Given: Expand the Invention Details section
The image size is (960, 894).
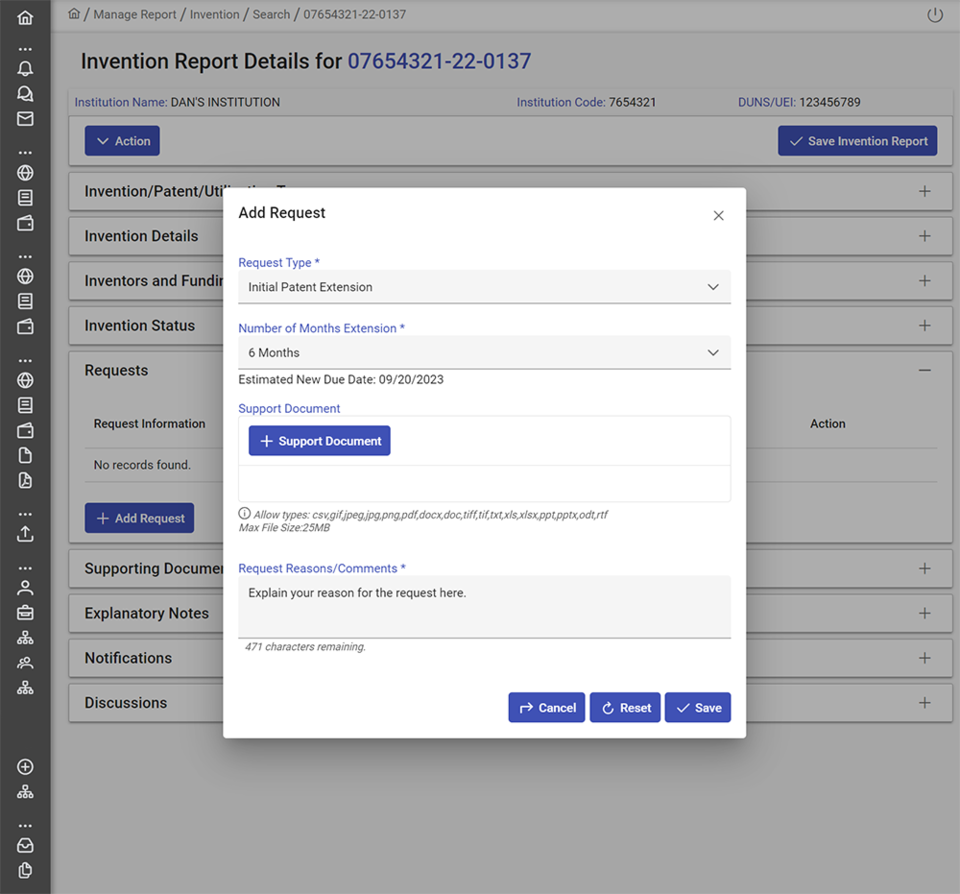Looking at the screenshot, I should (x=924, y=236).
